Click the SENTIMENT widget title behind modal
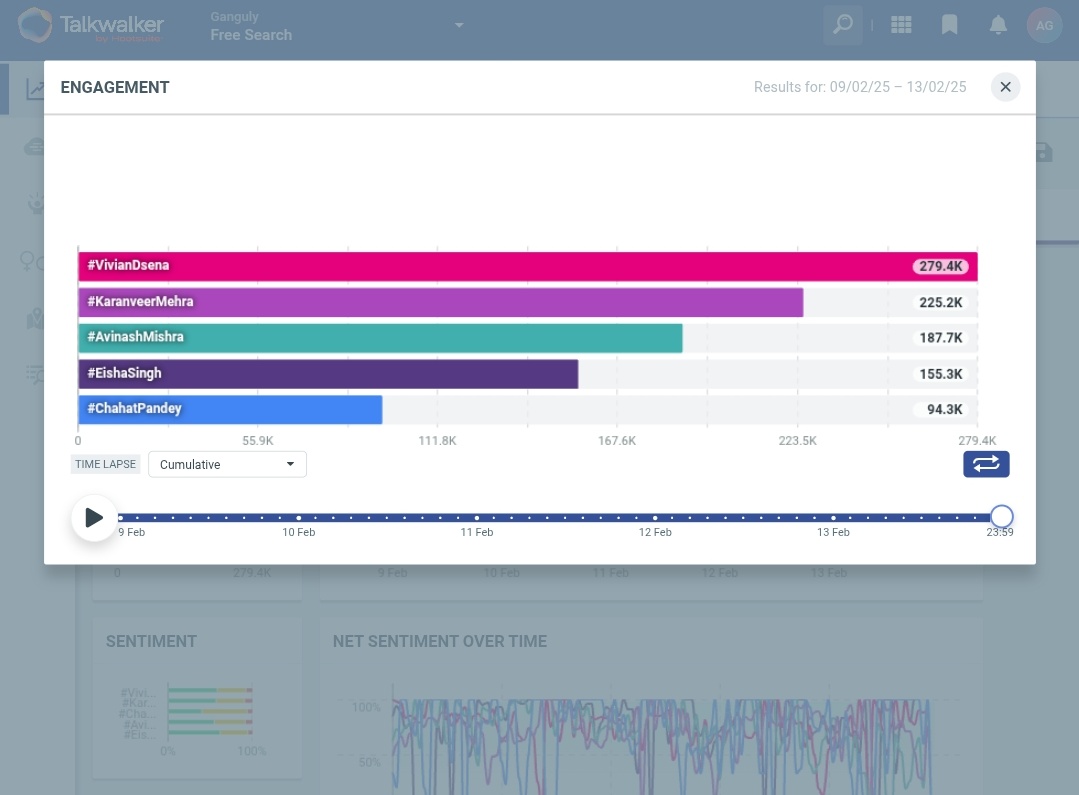This screenshot has height=795, width=1079. point(151,642)
